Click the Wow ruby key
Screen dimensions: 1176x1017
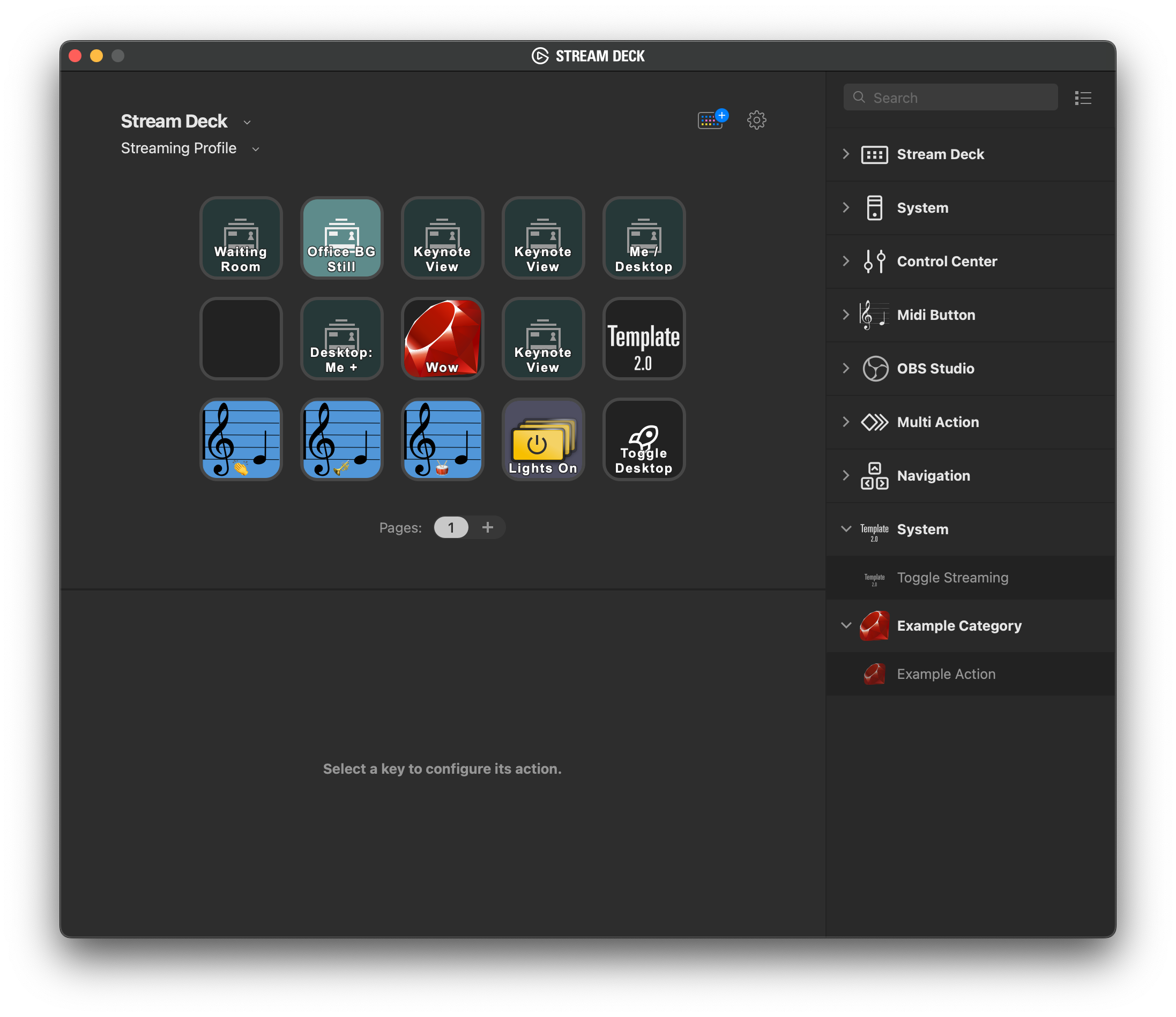[x=442, y=338]
